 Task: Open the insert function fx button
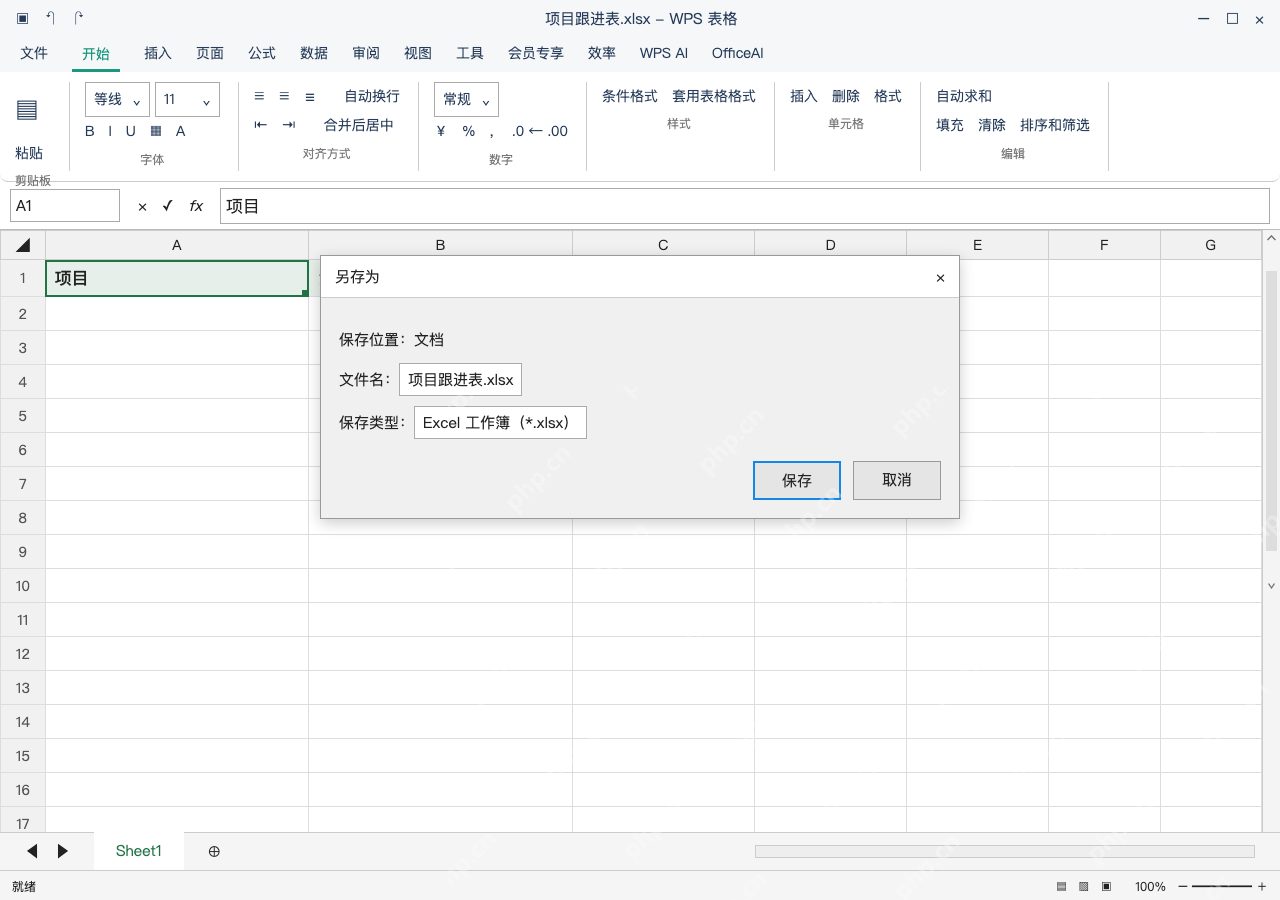click(196, 206)
